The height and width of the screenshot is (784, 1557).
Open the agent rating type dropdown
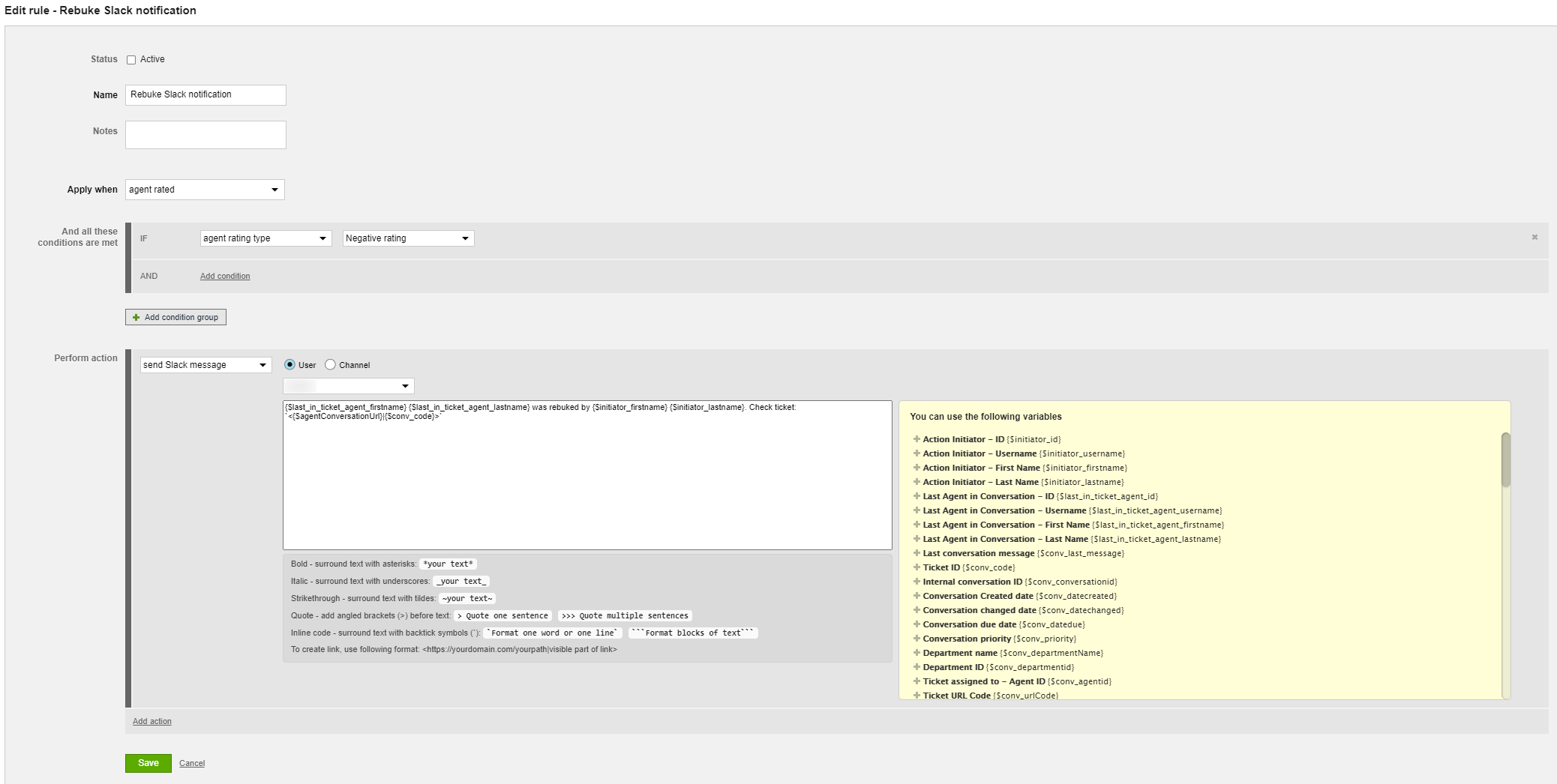(x=265, y=238)
